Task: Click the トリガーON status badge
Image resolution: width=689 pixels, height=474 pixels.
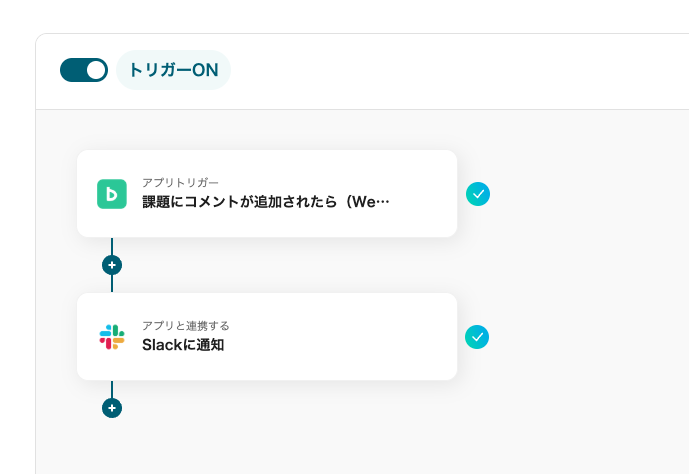Action: click(173, 70)
